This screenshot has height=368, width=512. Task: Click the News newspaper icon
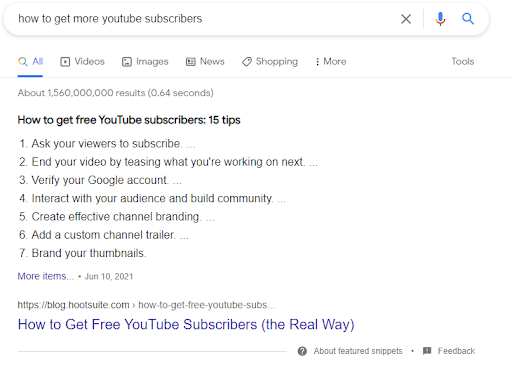(191, 62)
